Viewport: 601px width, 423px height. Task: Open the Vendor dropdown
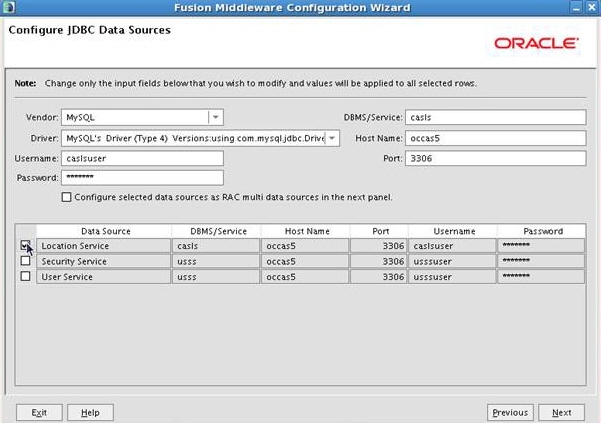coord(215,117)
